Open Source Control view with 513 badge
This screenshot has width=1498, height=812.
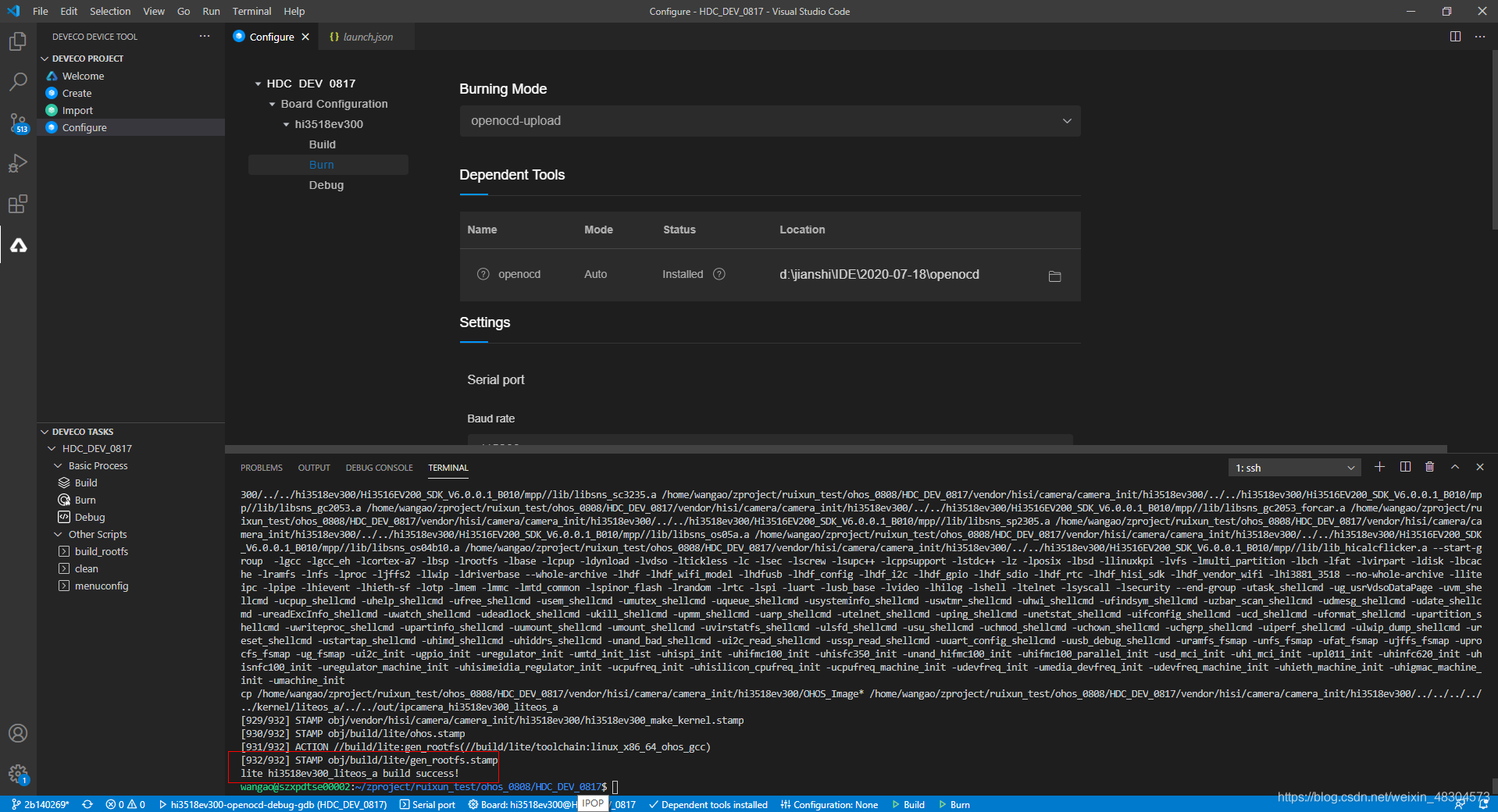click(18, 123)
